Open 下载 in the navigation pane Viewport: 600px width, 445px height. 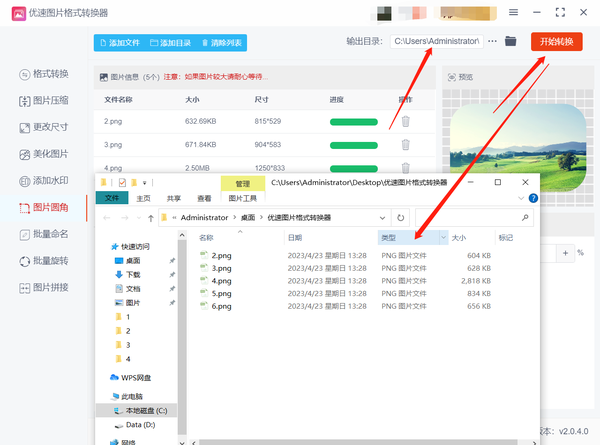(128, 275)
